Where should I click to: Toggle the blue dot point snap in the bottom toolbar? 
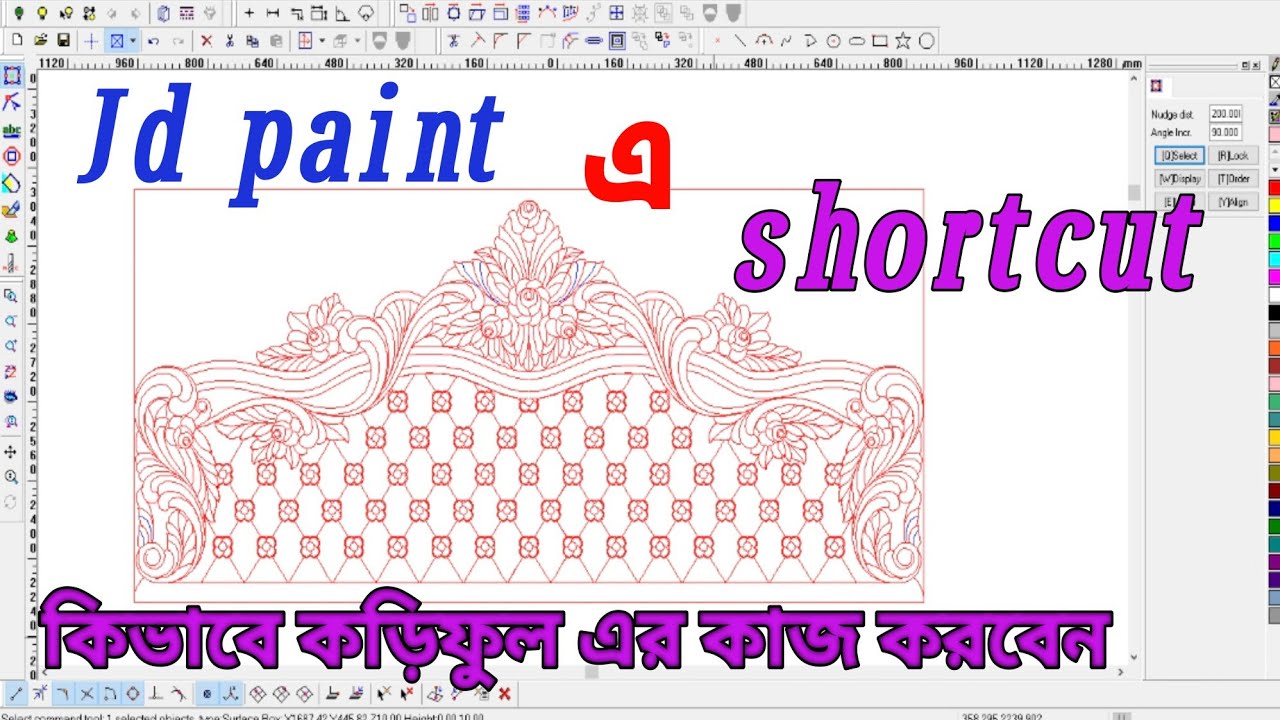[207, 693]
